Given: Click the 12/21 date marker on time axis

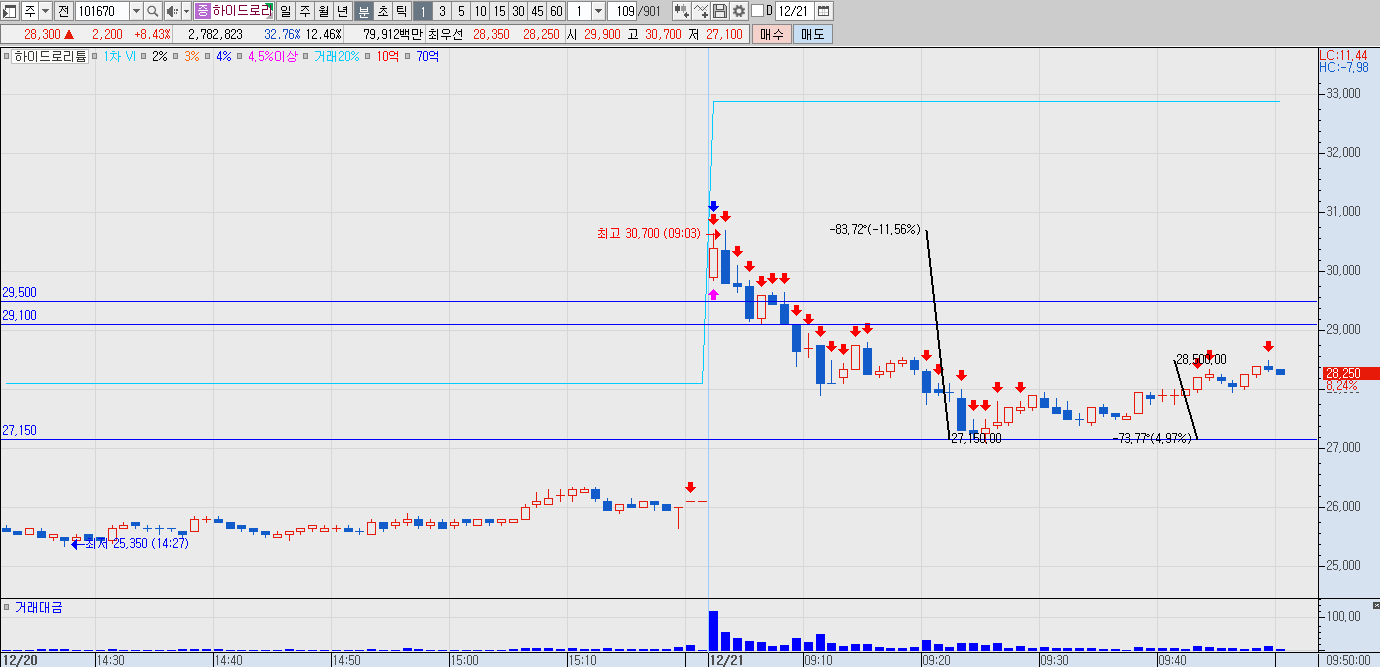Looking at the screenshot, I should tap(726, 660).
